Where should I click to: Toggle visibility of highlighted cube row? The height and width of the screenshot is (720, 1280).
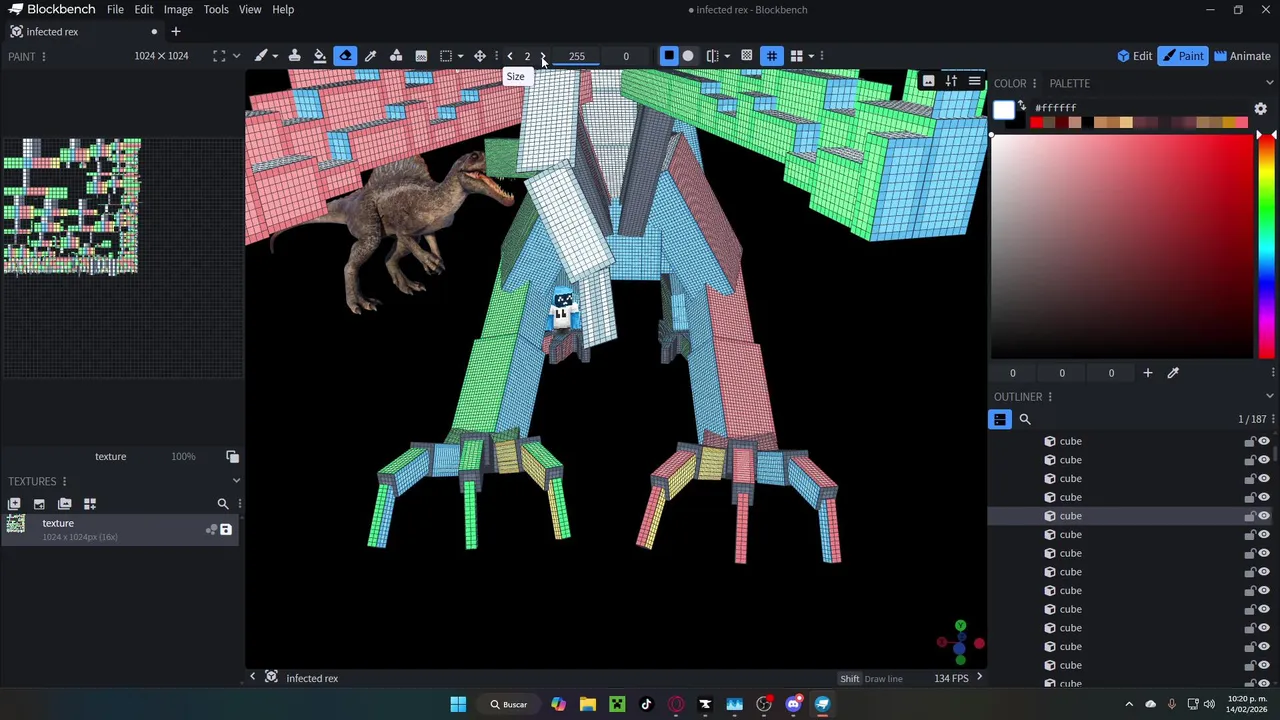pos(1264,516)
